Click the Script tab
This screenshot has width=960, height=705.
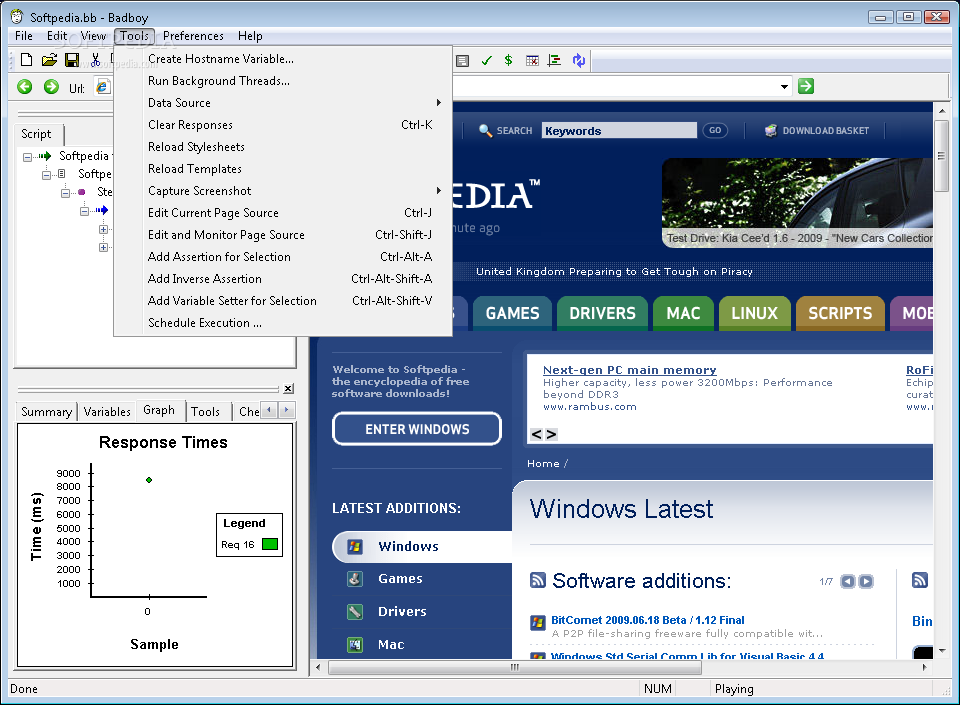click(x=37, y=134)
